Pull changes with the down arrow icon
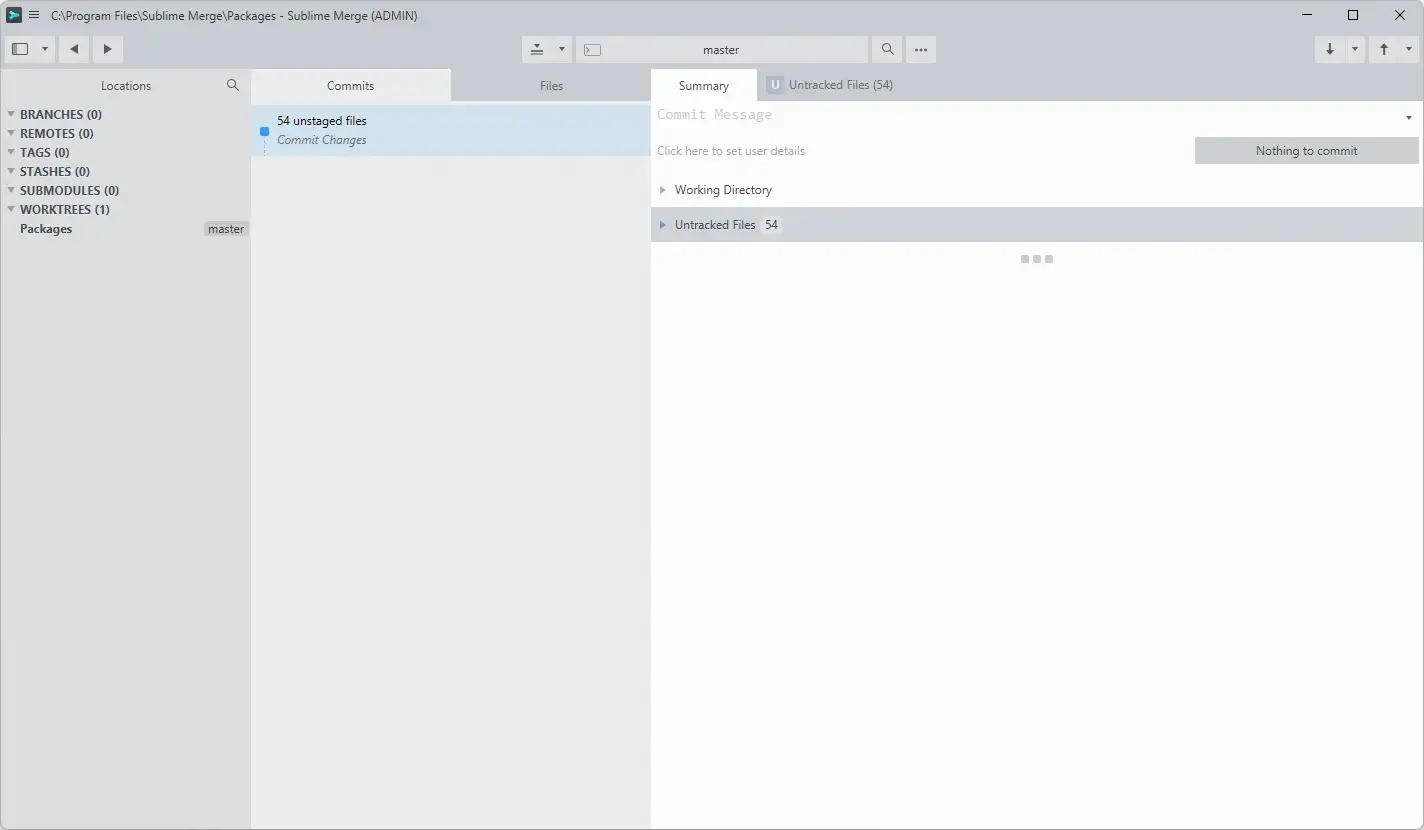 [1330, 49]
